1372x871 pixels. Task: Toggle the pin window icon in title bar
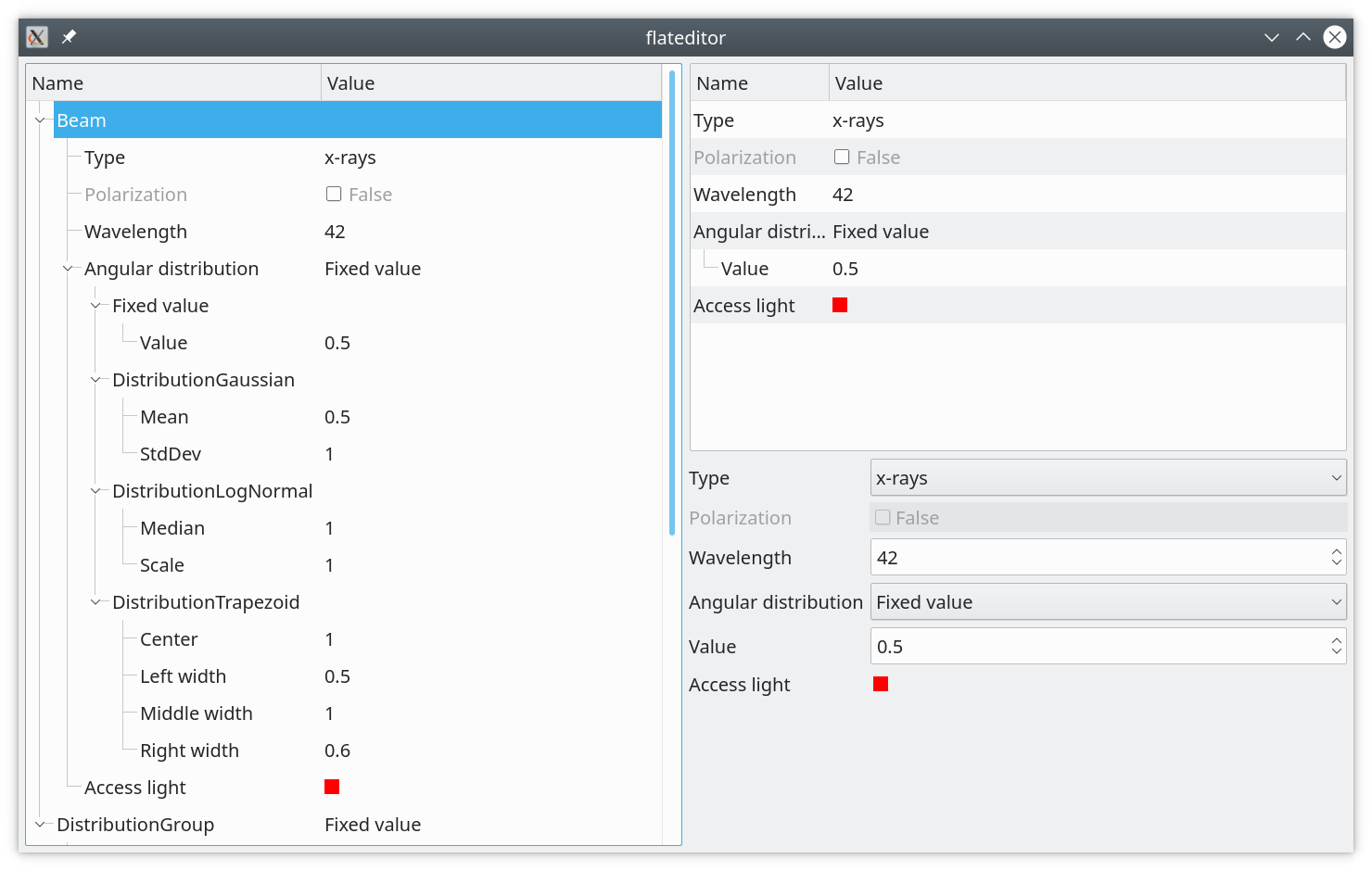69,37
